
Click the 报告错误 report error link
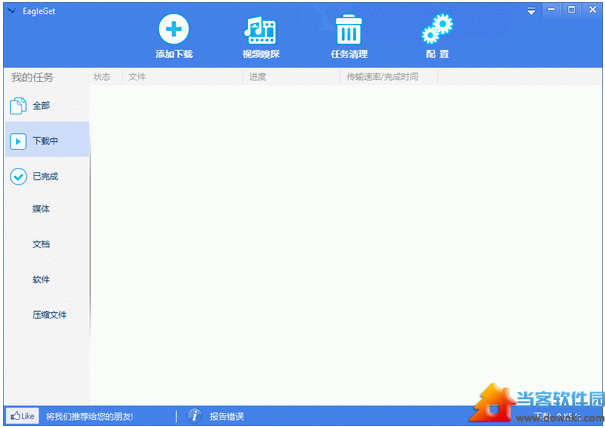point(226,416)
